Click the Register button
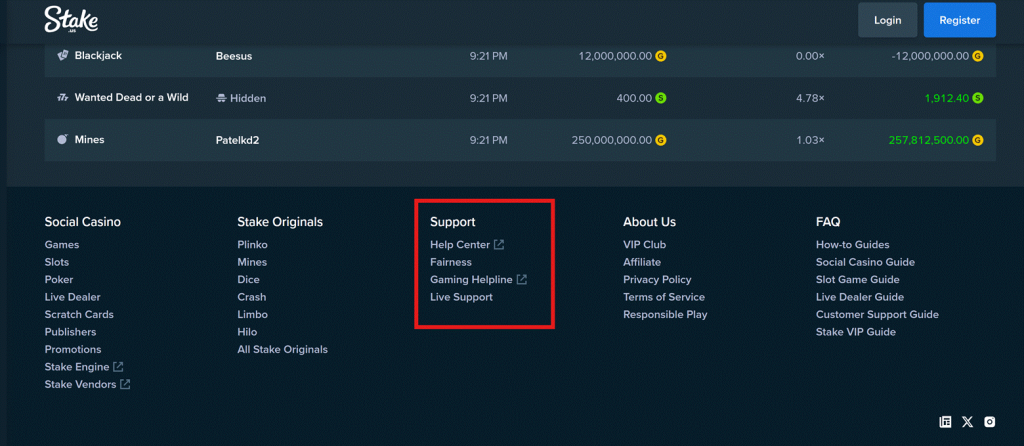 pyautogui.click(x=960, y=20)
